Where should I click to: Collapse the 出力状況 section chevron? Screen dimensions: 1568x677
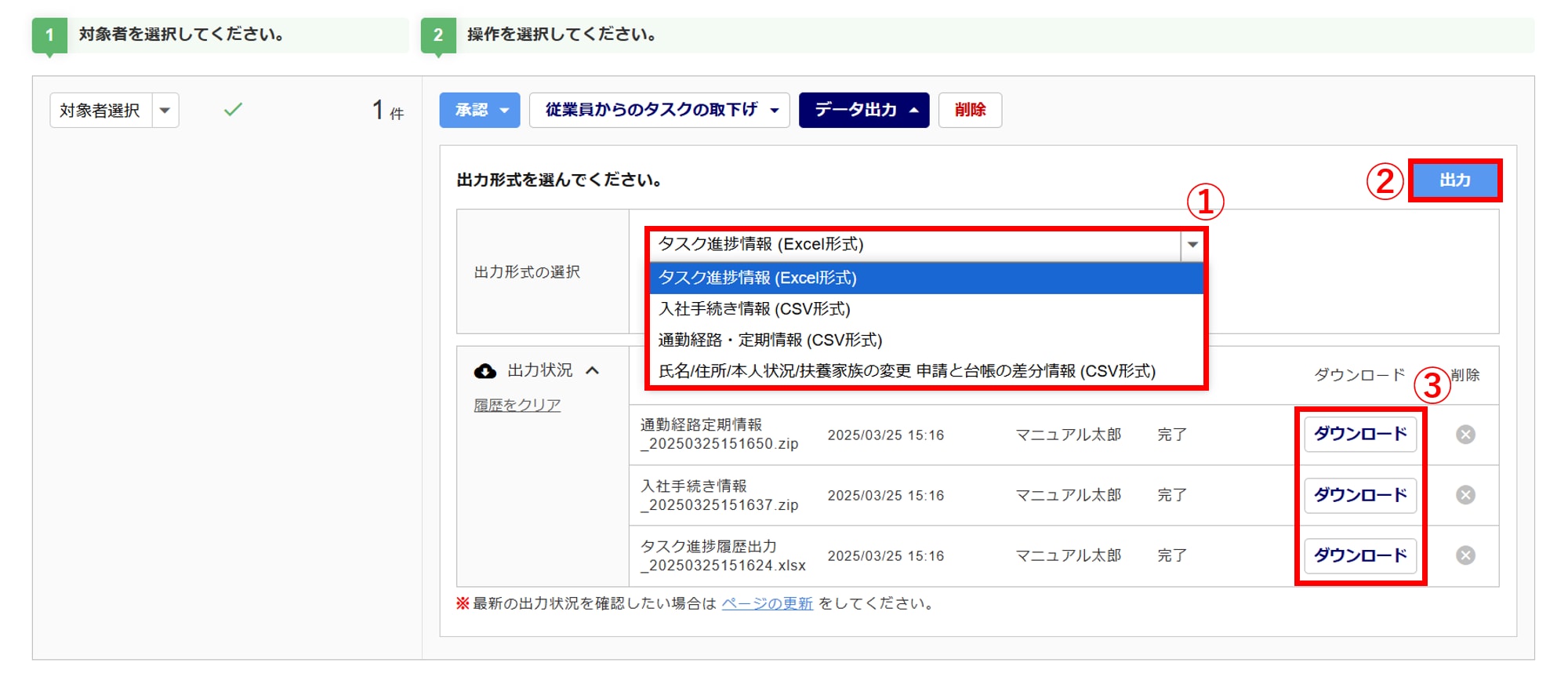tap(593, 371)
